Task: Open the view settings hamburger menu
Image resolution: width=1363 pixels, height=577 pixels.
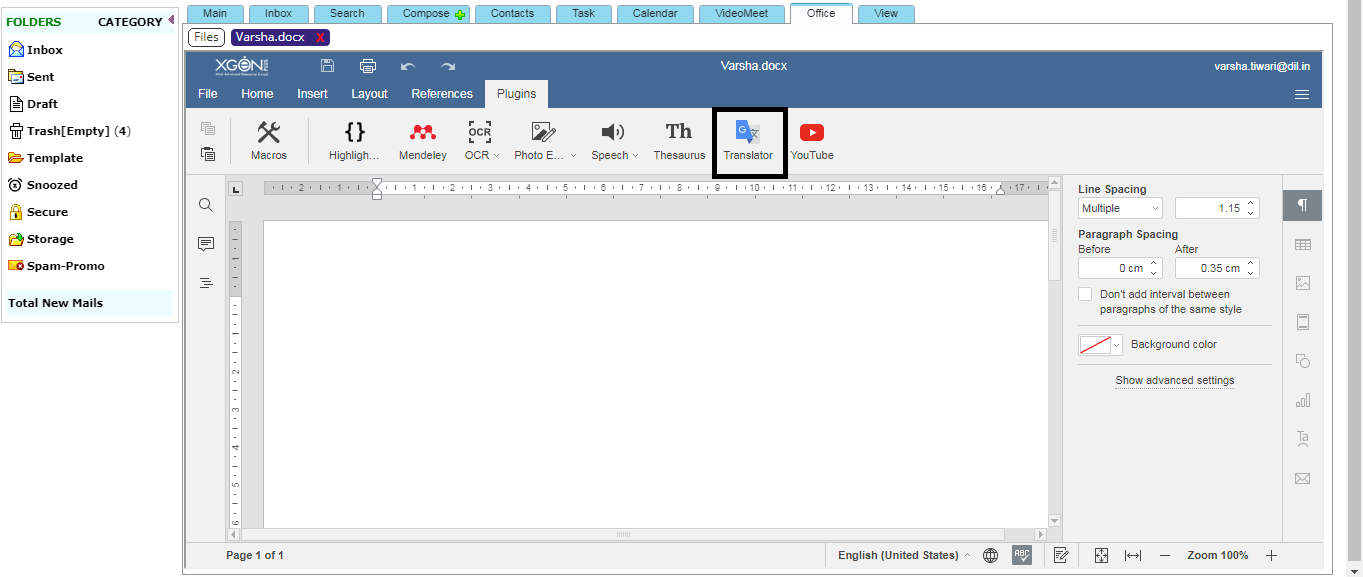Action: tap(1302, 94)
